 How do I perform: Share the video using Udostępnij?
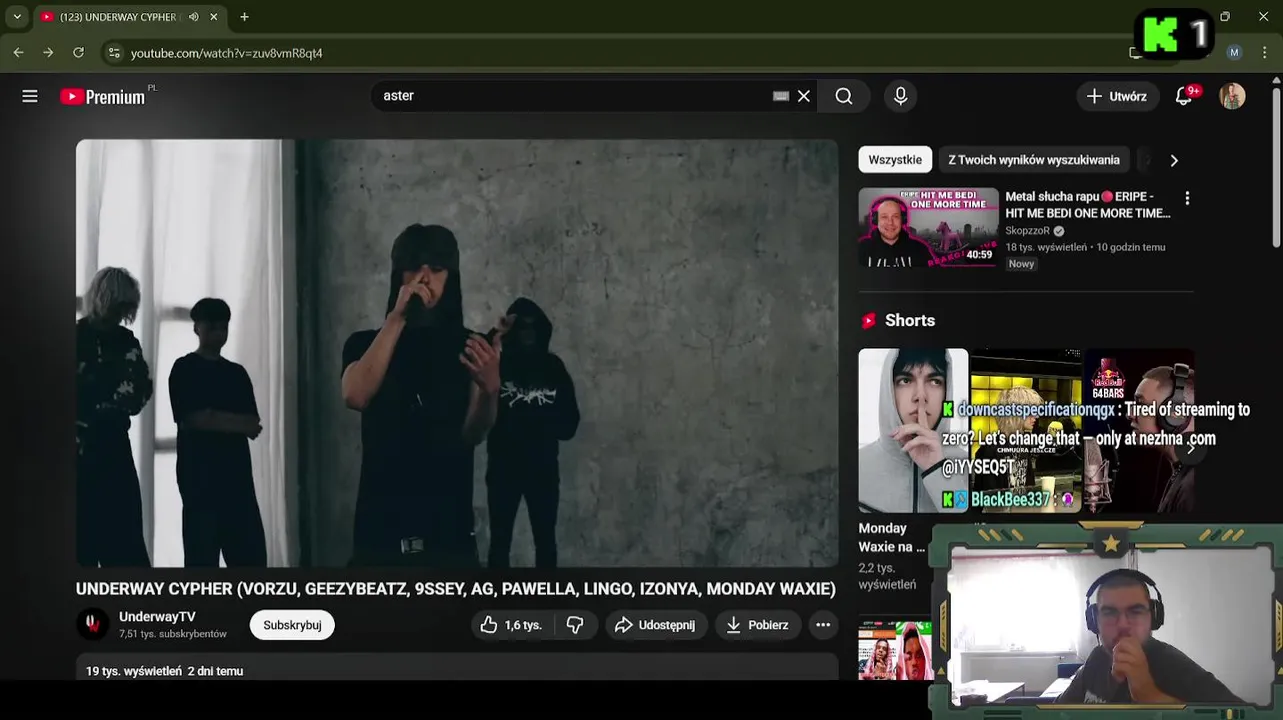click(656, 625)
